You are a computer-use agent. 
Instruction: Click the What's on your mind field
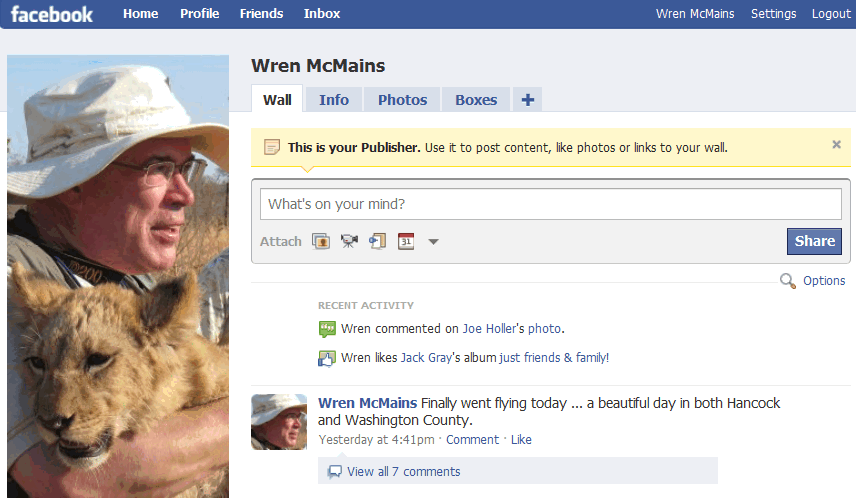click(x=551, y=204)
